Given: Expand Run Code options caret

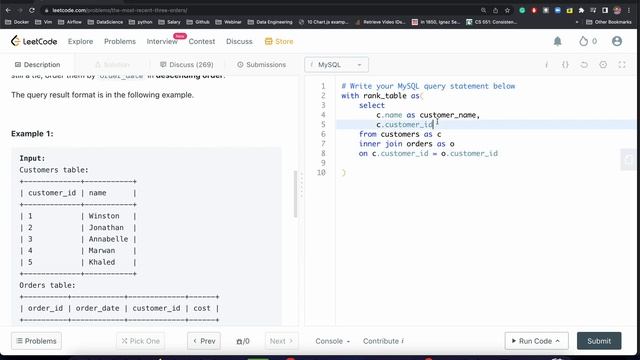Looking at the screenshot, I should (x=558, y=341).
